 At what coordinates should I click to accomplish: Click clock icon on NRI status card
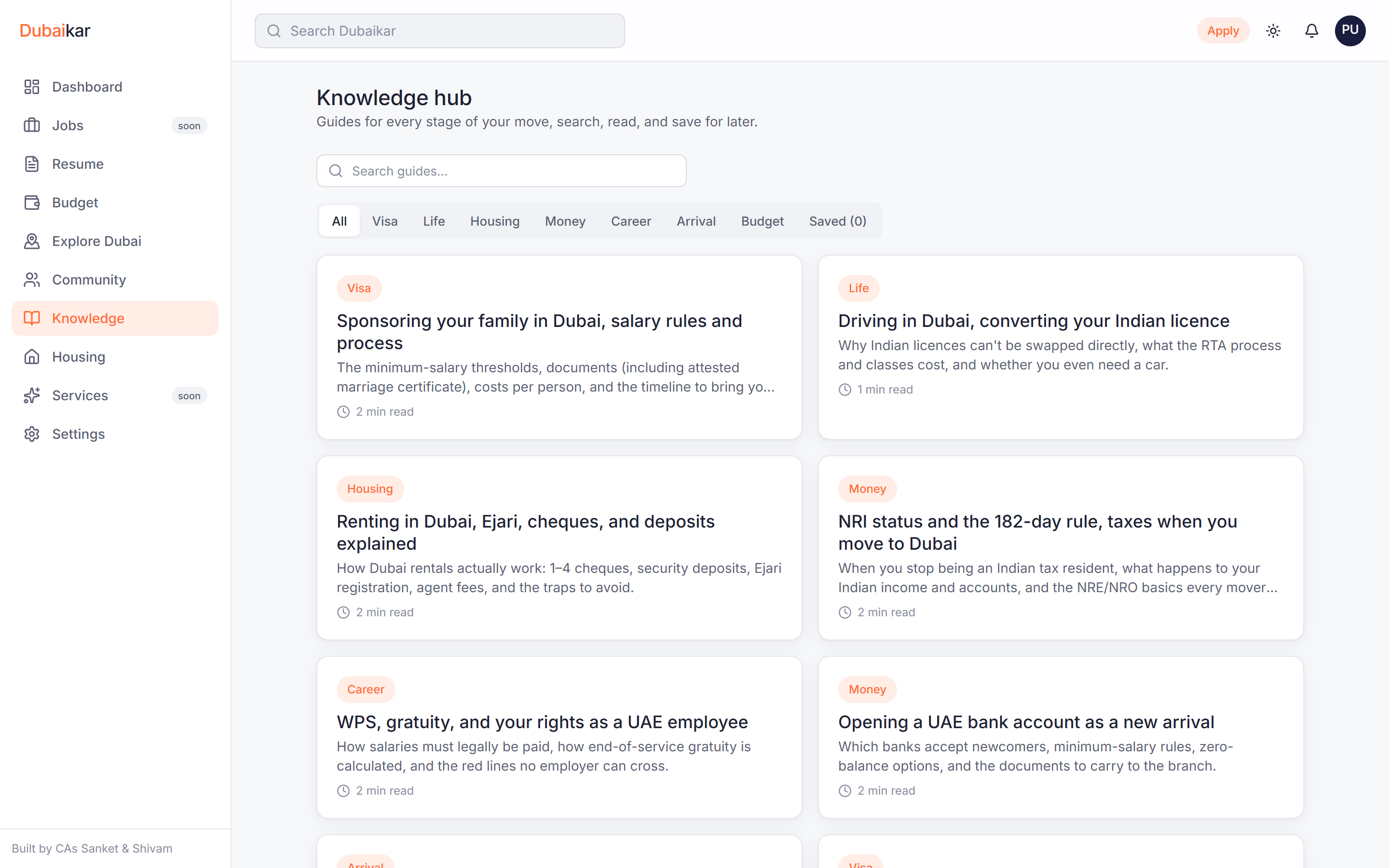[x=845, y=612]
